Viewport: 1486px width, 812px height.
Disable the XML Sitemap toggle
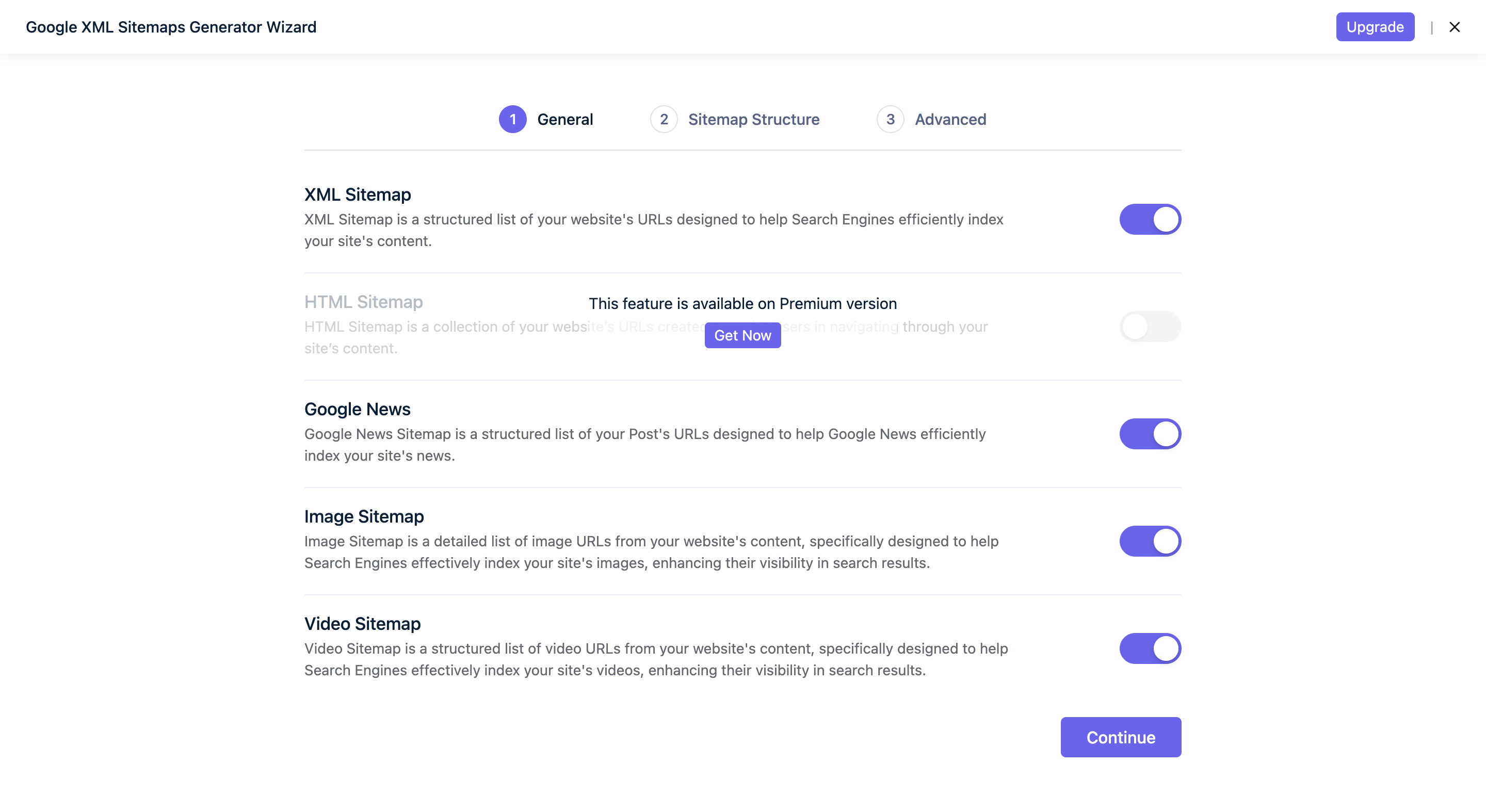point(1150,219)
